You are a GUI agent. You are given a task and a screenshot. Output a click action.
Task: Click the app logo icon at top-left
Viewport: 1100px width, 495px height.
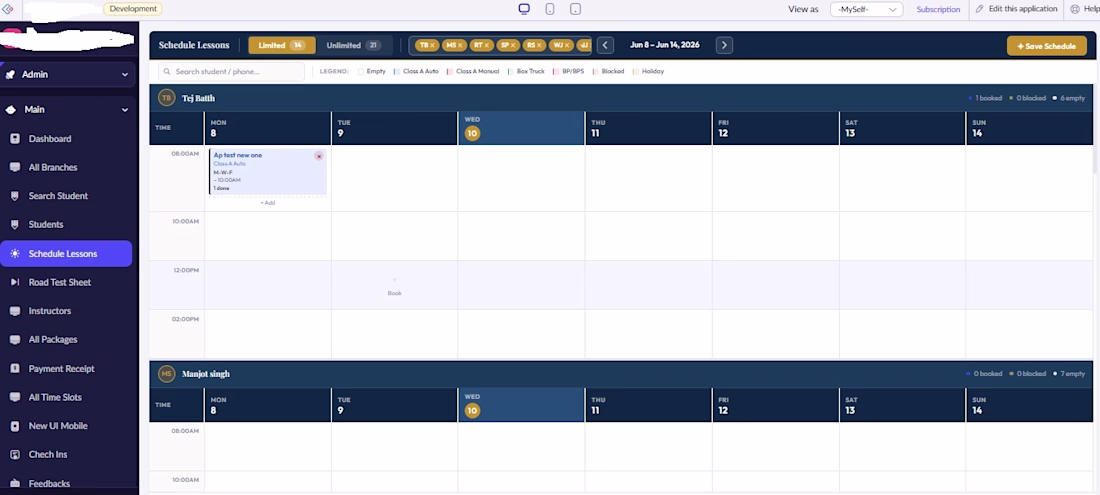coord(8,9)
